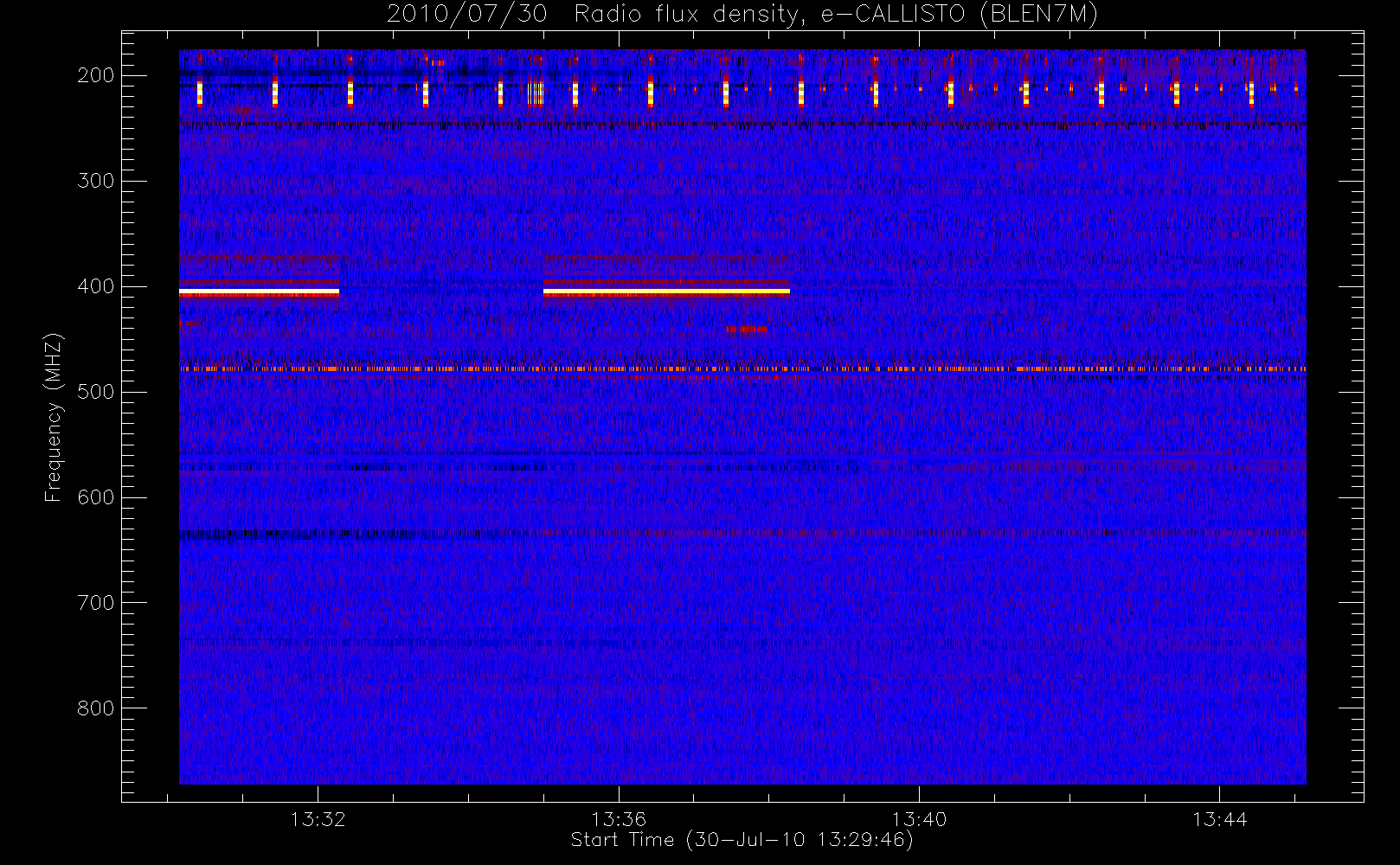Click the continuous orange line near 480 MHz
This screenshot has width=1400, height=865.
(x=742, y=368)
